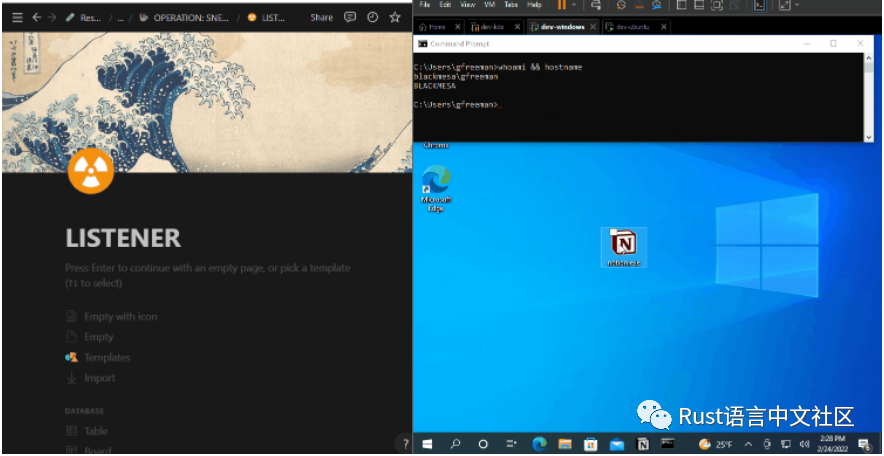Close the dev-ubuntu tab
This screenshot has height=456, width=884.
(x=664, y=26)
